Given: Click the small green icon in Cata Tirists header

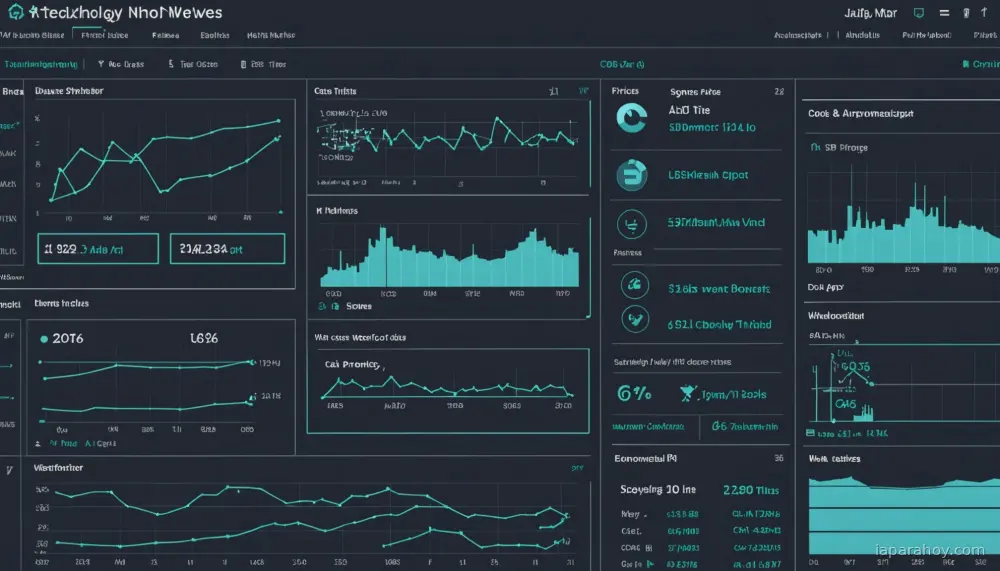Looking at the screenshot, I should point(583,91).
